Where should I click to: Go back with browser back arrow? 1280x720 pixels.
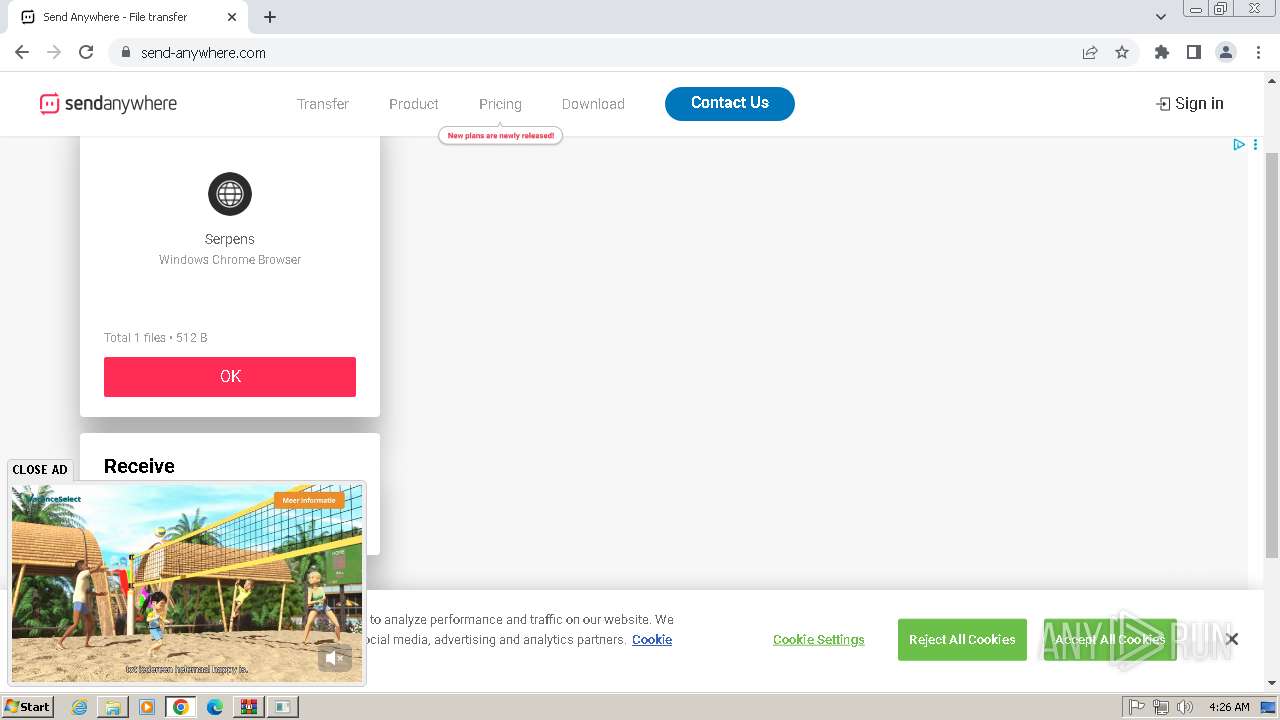pos(22,52)
